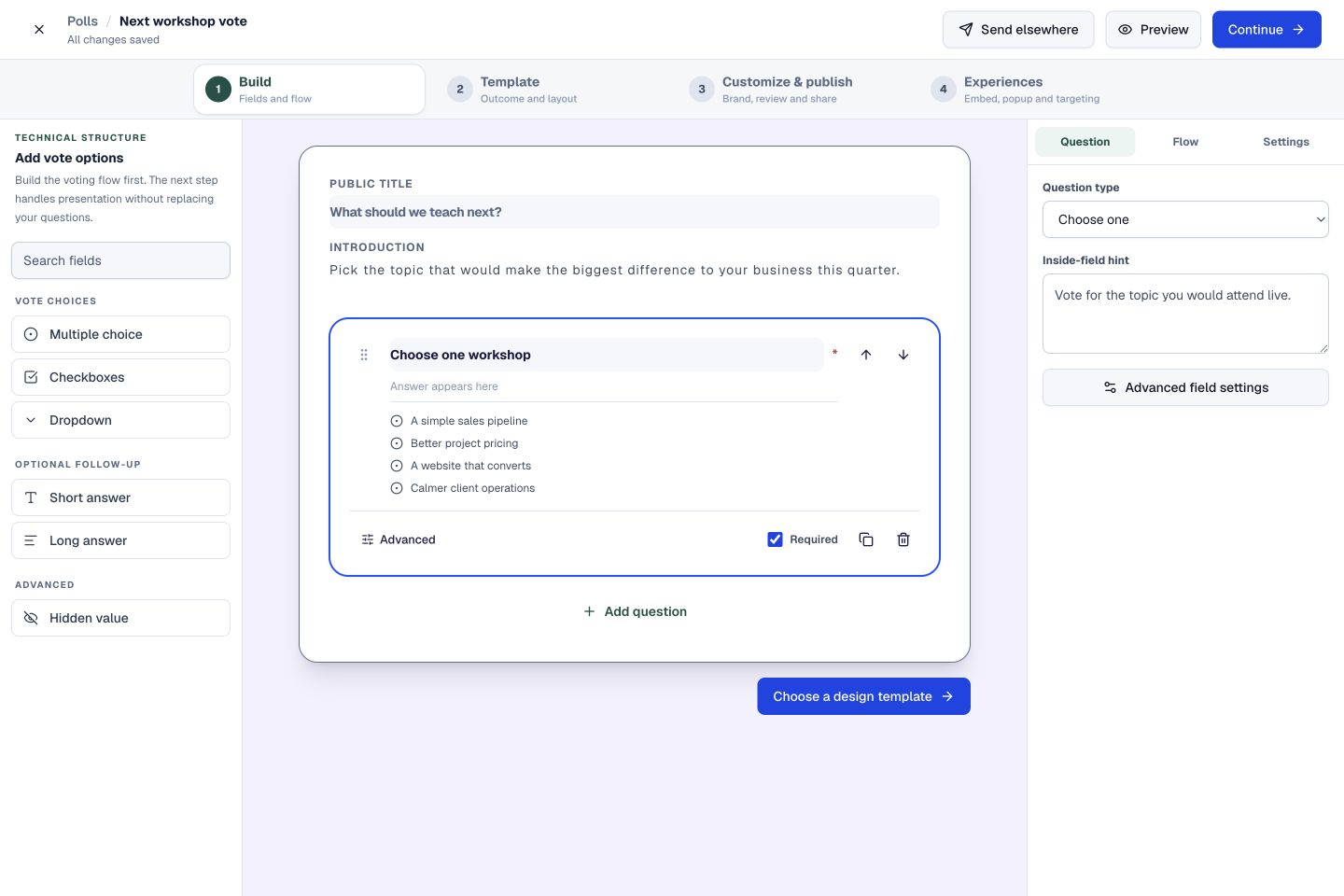This screenshot has width=1344, height=896.
Task: Click the introduction text paragraph
Action: 614,270
